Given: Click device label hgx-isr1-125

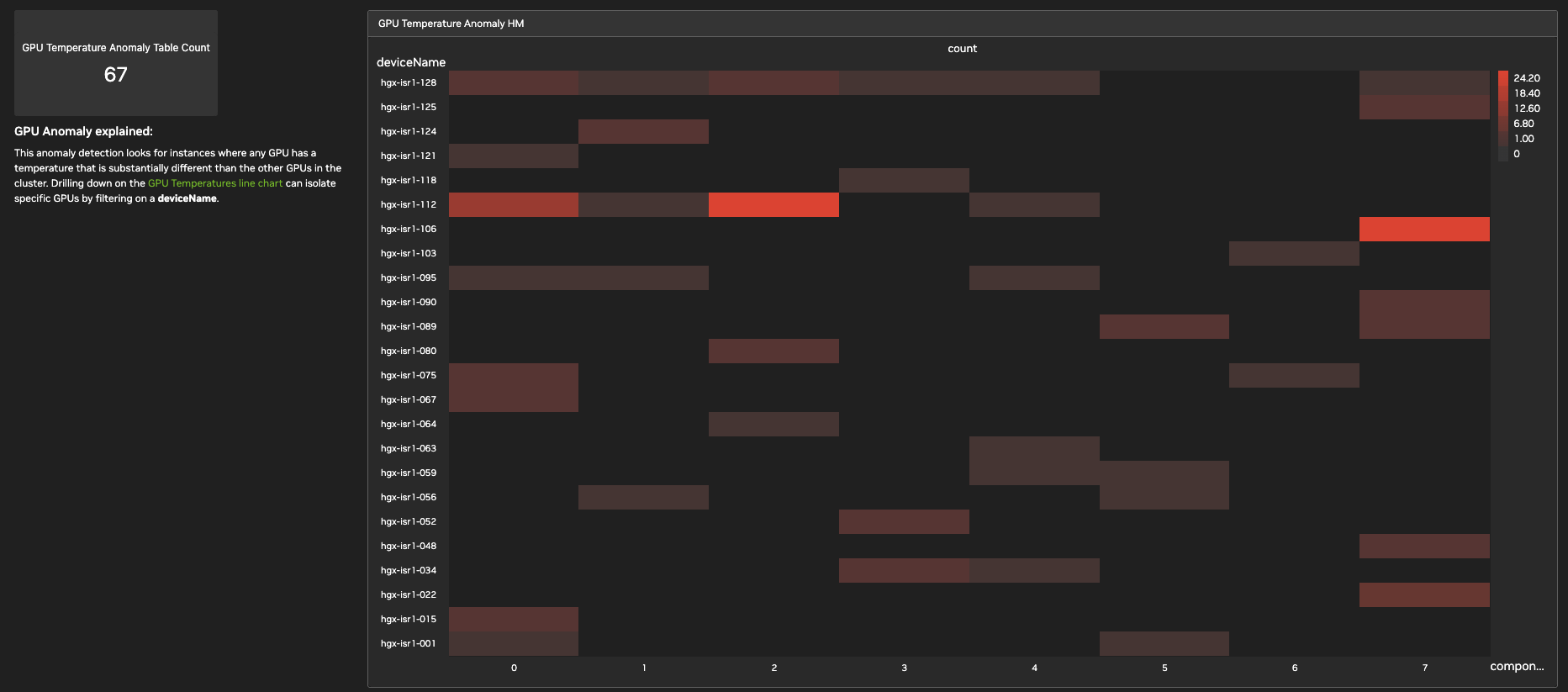Looking at the screenshot, I should coord(409,107).
